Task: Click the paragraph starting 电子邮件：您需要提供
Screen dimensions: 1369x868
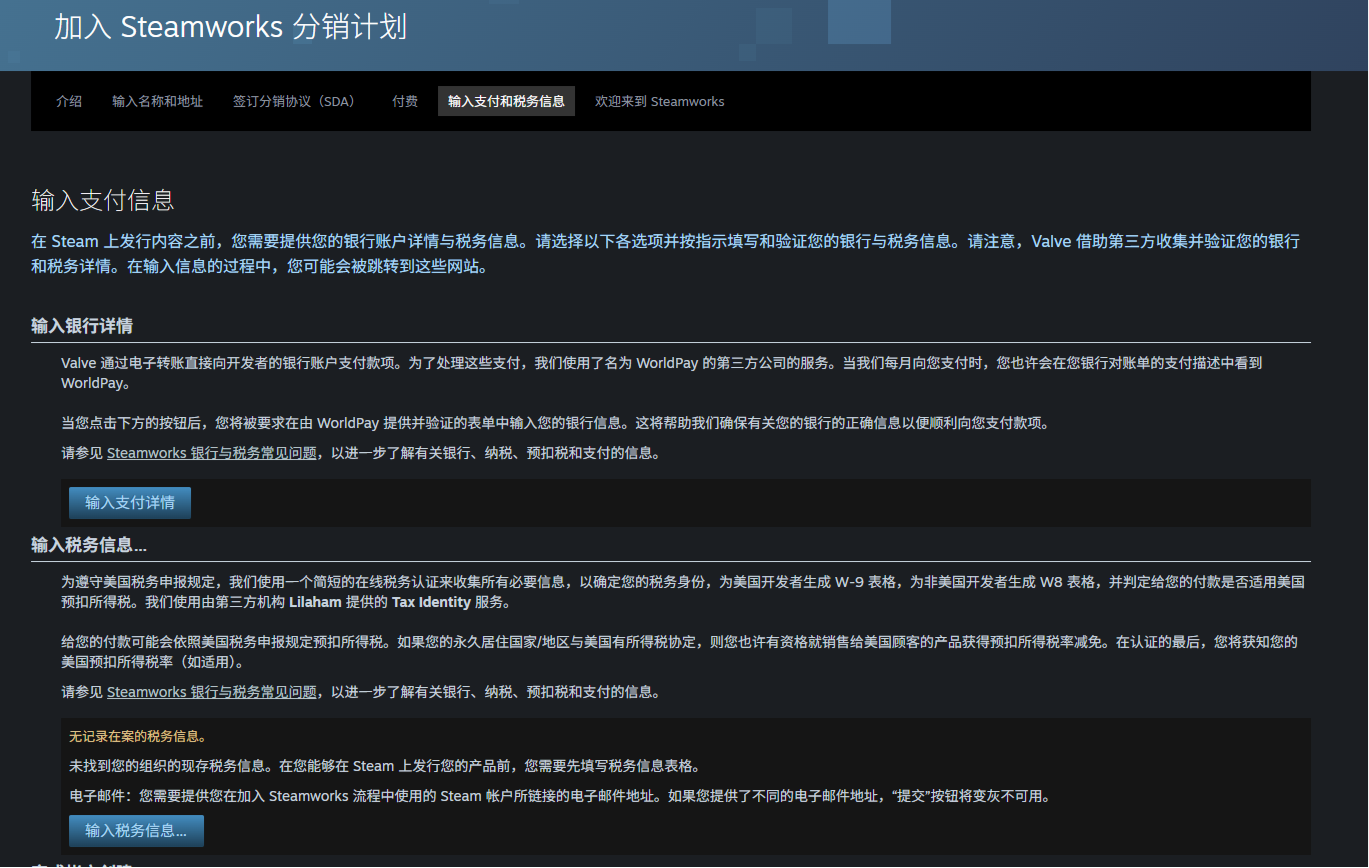Action: 560,796
